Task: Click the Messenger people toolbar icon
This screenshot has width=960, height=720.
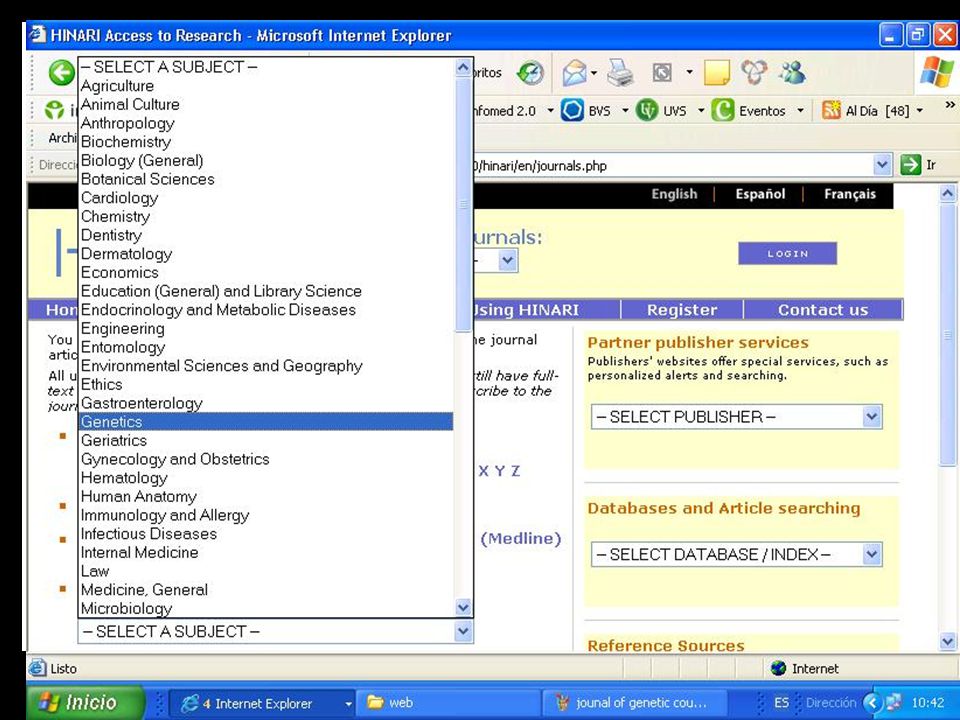Action: 793,73
